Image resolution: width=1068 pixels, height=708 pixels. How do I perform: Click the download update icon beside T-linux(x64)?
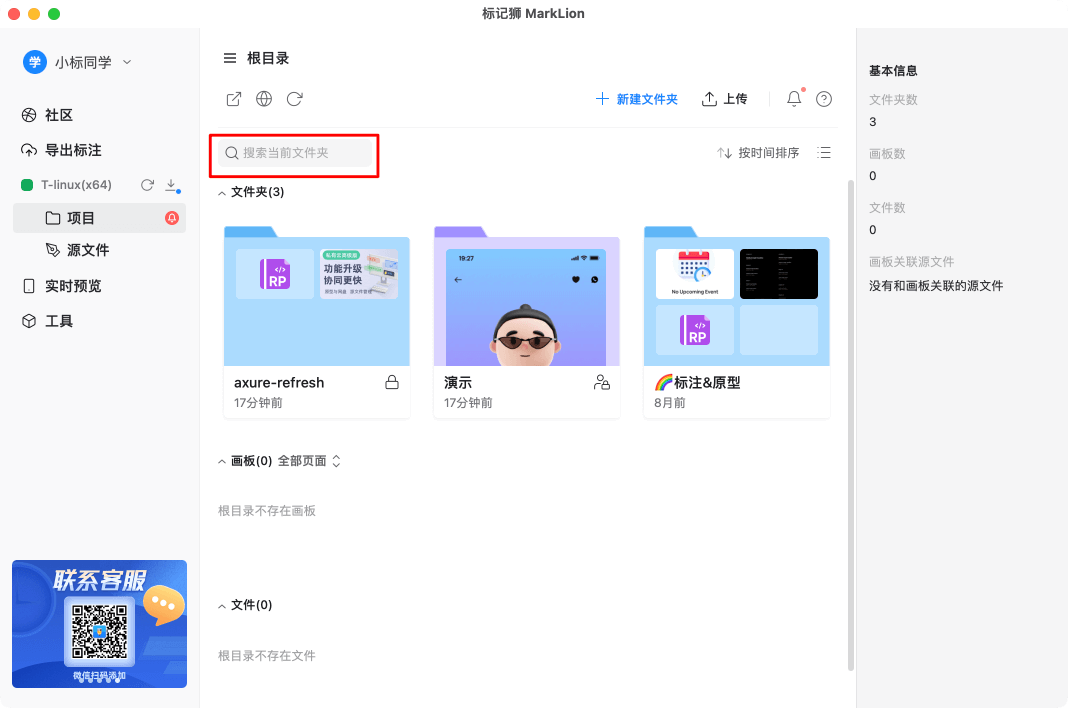point(170,184)
